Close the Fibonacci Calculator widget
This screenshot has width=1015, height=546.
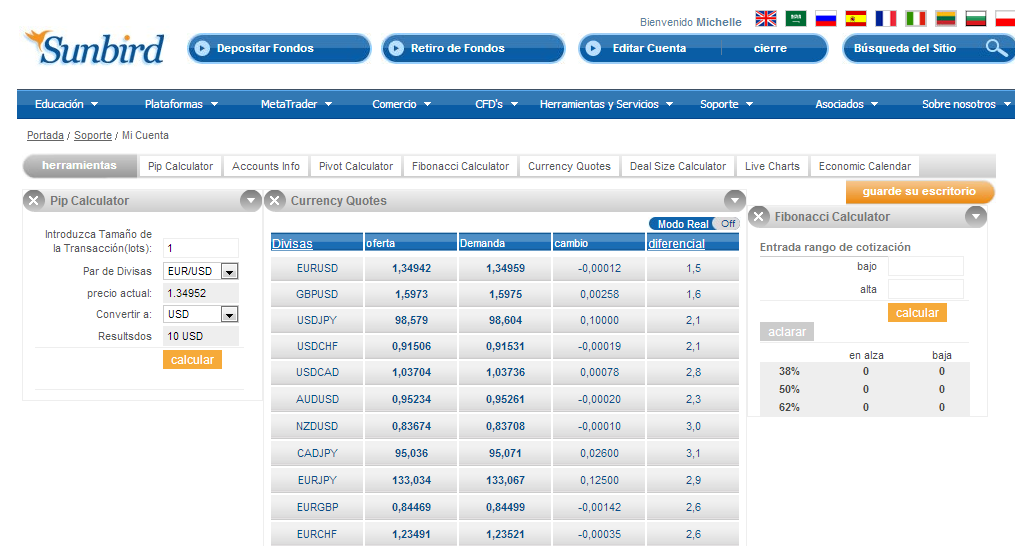[759, 217]
